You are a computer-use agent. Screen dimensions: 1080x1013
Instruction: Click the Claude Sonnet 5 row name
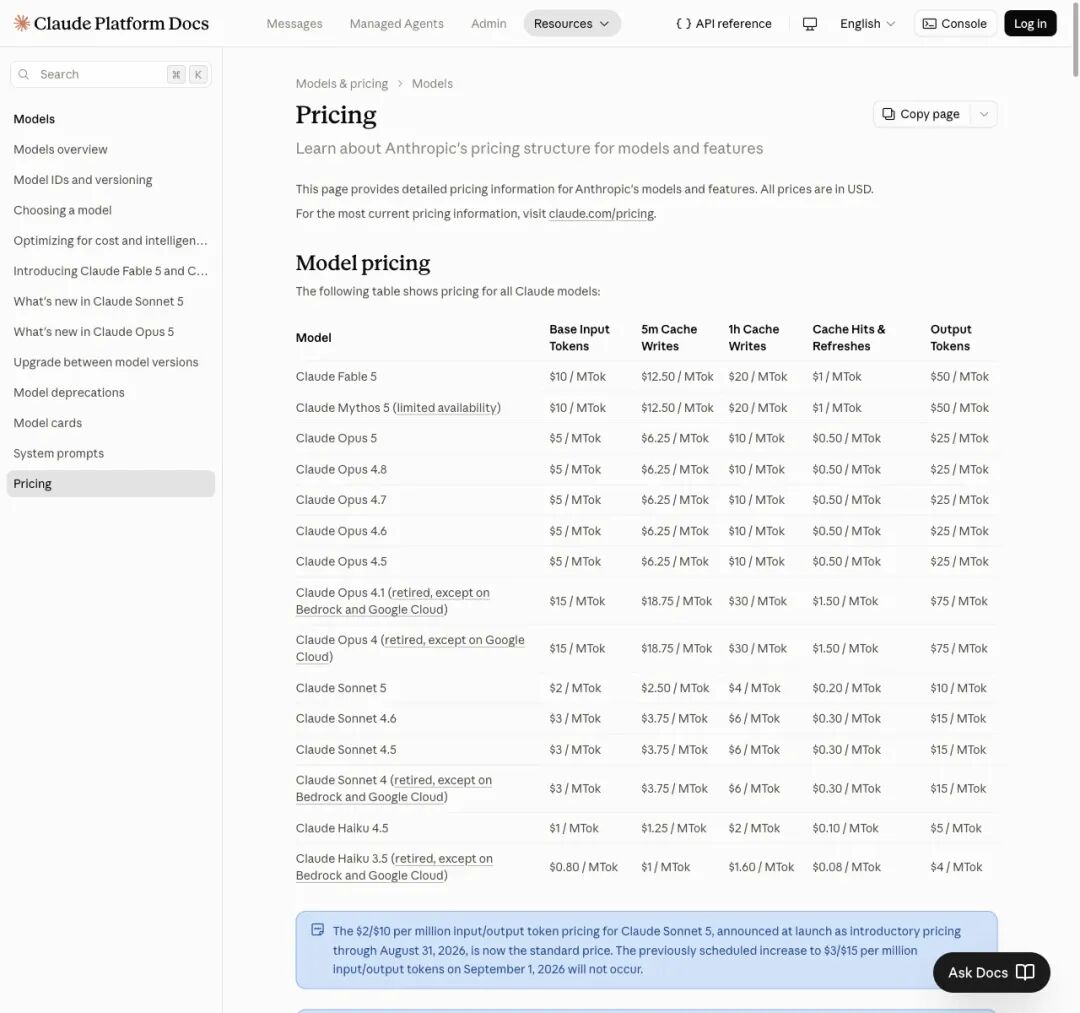341,688
